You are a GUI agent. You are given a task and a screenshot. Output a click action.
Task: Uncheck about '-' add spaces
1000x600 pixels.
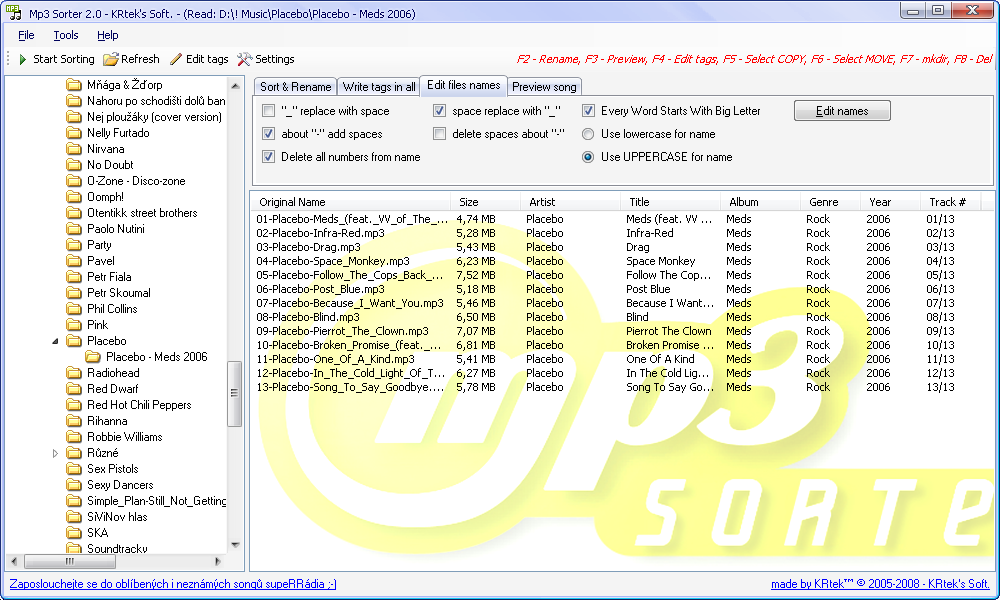[268, 134]
